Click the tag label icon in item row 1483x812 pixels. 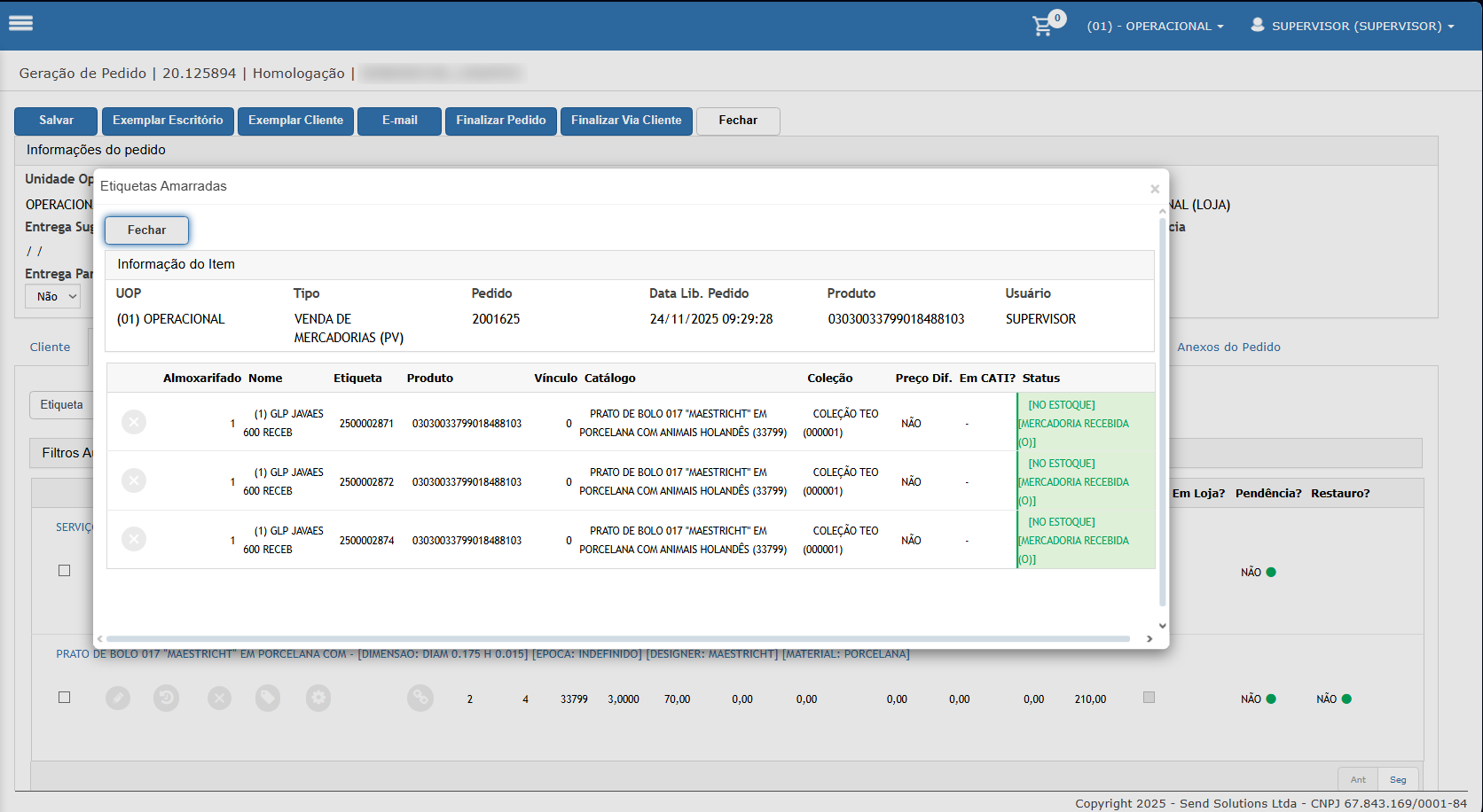point(268,699)
